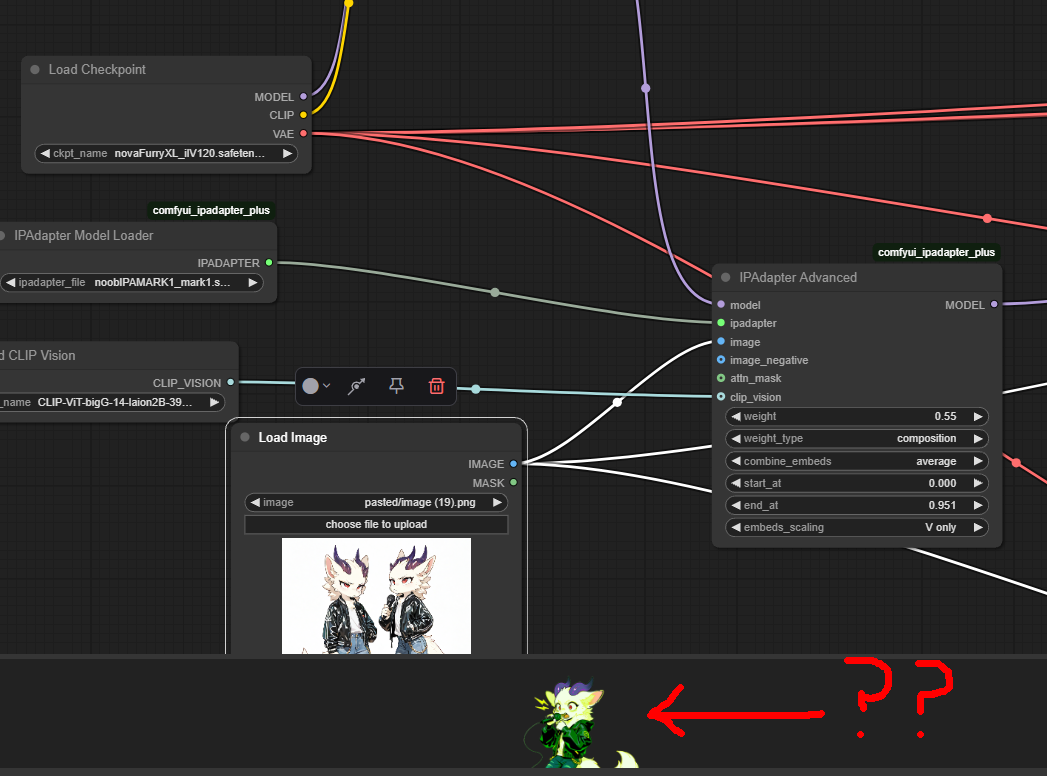1047x776 pixels.
Task: Decrease weight with left arrow
Action: pyautogui.click(x=736, y=416)
